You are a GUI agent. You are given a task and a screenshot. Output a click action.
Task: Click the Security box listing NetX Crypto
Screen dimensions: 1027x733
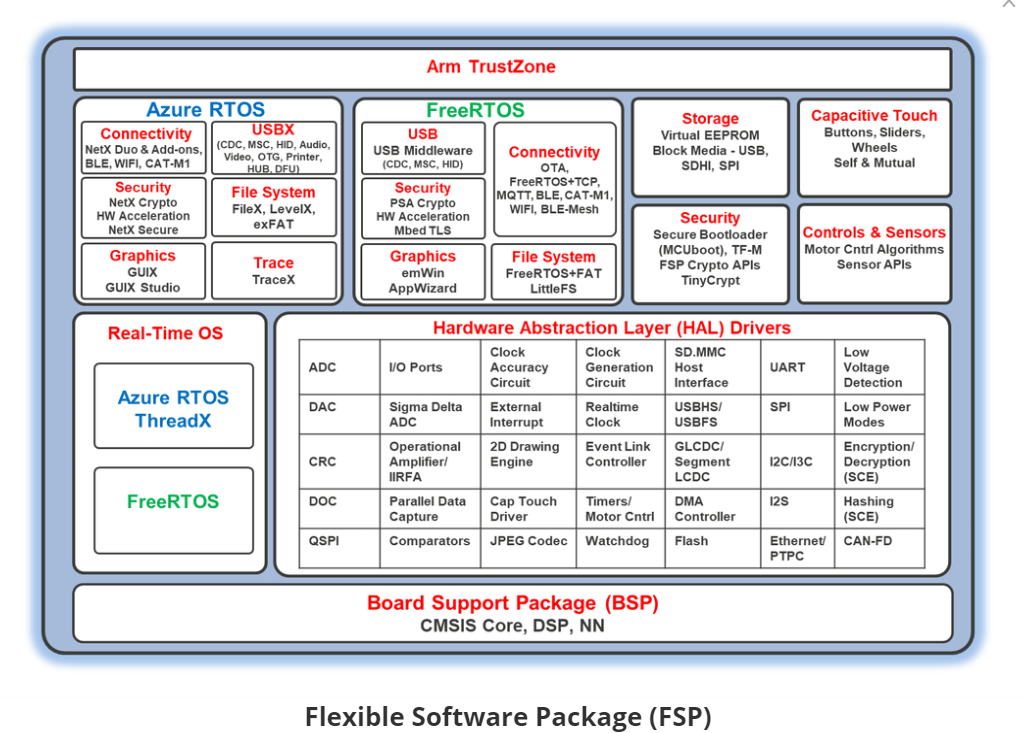(143, 208)
